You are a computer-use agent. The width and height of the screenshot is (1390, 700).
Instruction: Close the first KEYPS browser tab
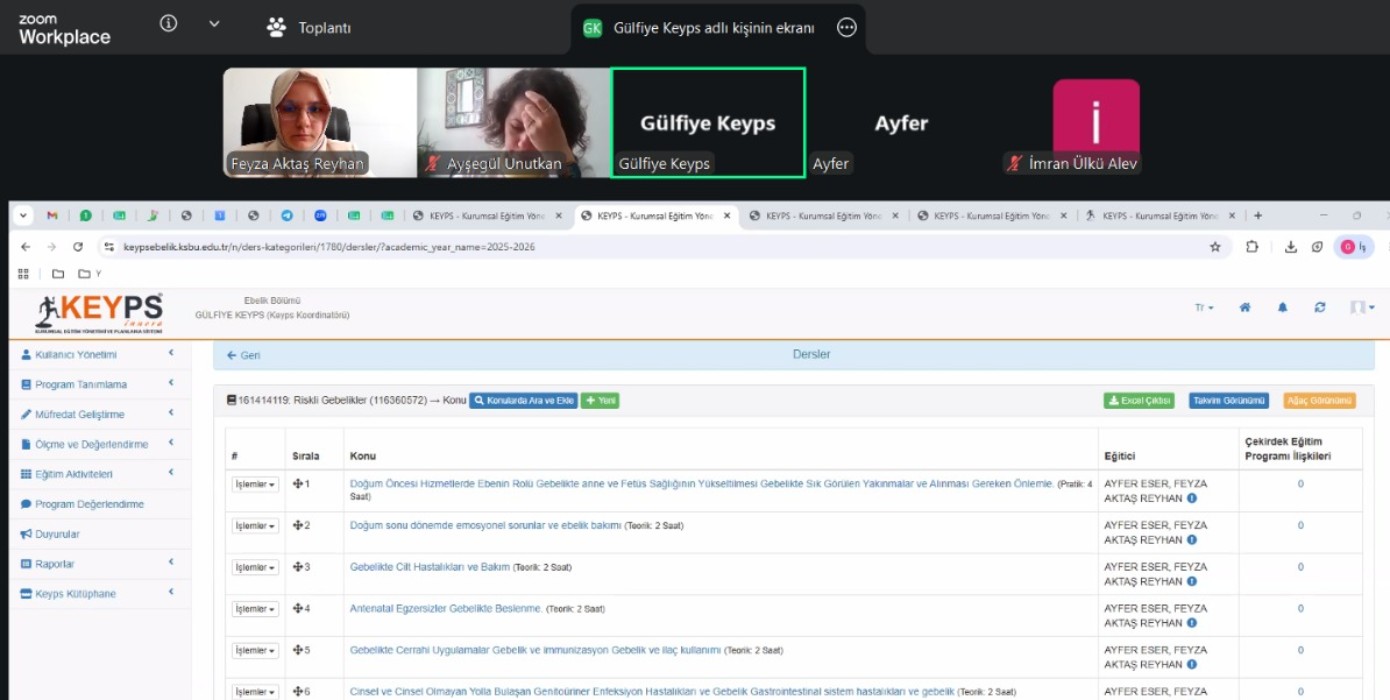pyautogui.click(x=558, y=215)
